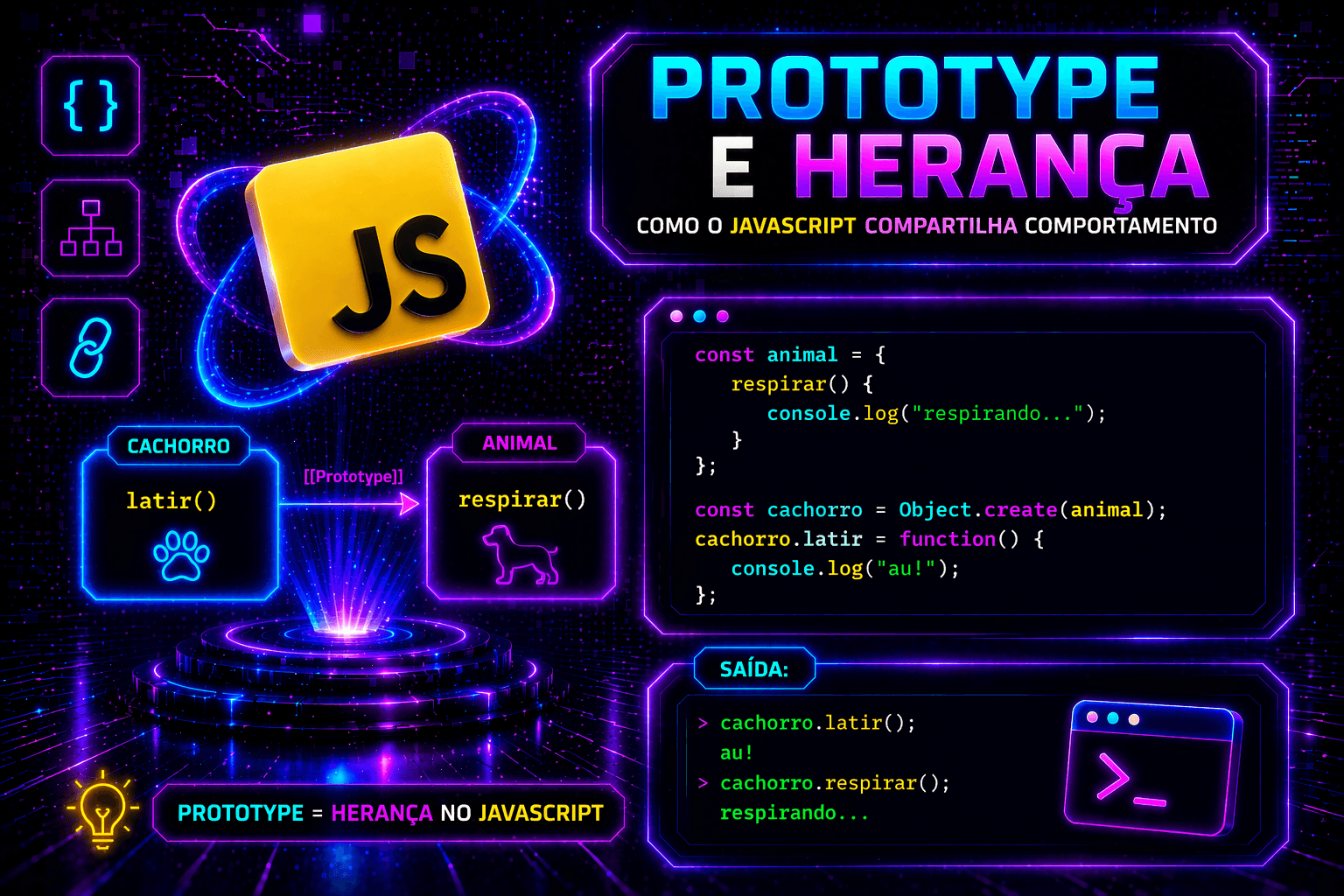Click COMPARTILHA in the subtitle line
Screen dimensions: 1344x896
pos(941,226)
